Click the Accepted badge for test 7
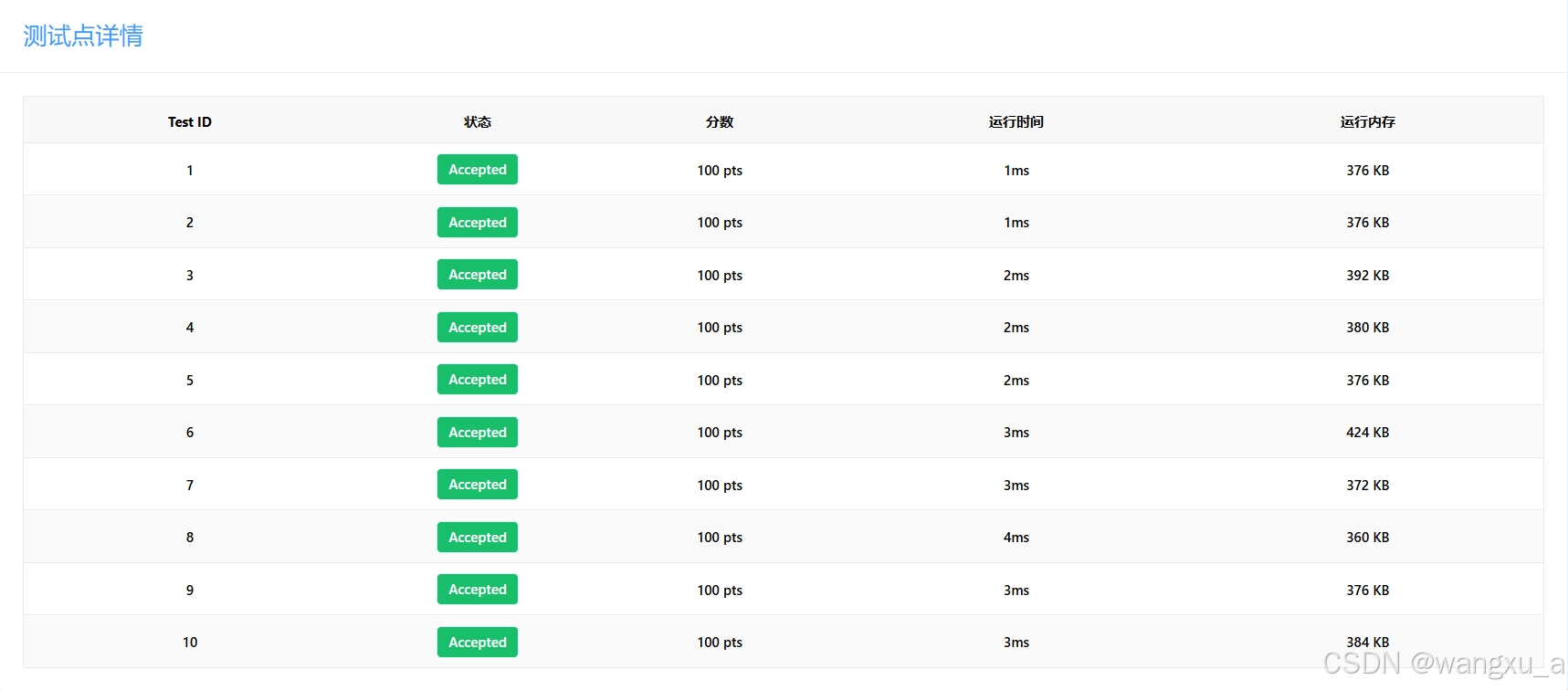Viewport: 1568px width, 690px height. 478,485
